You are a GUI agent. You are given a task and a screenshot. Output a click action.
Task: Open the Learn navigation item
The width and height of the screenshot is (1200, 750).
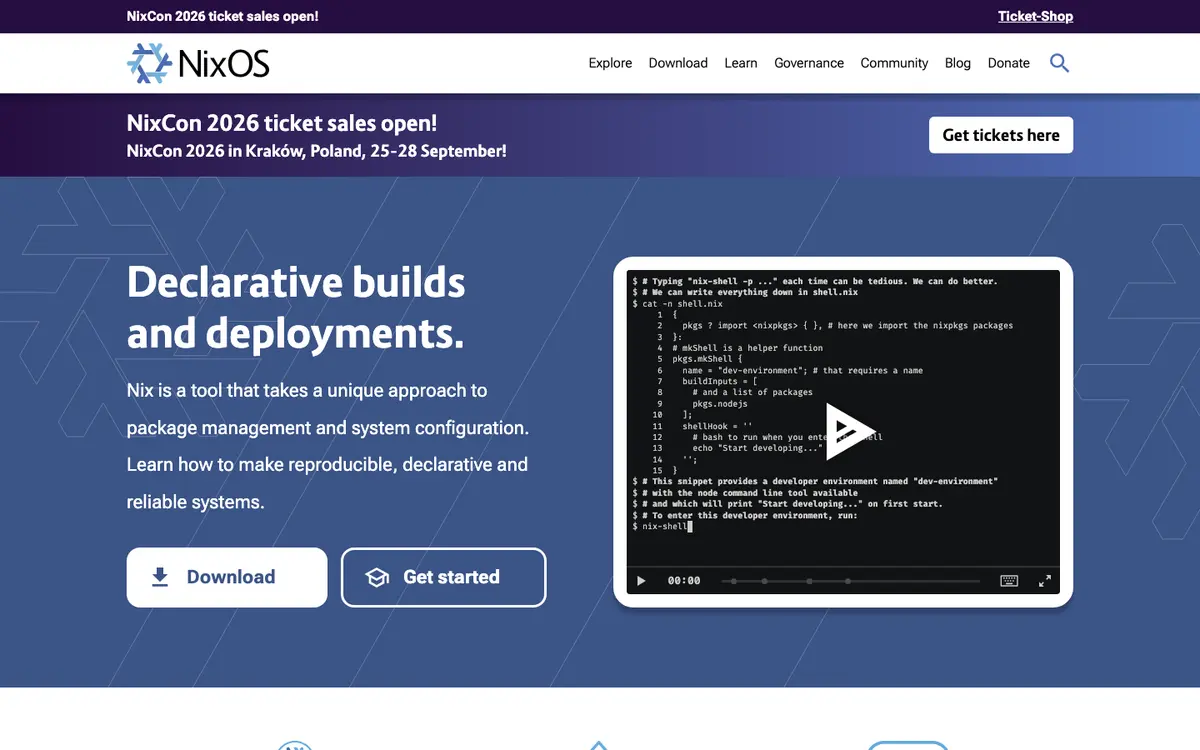click(x=741, y=63)
